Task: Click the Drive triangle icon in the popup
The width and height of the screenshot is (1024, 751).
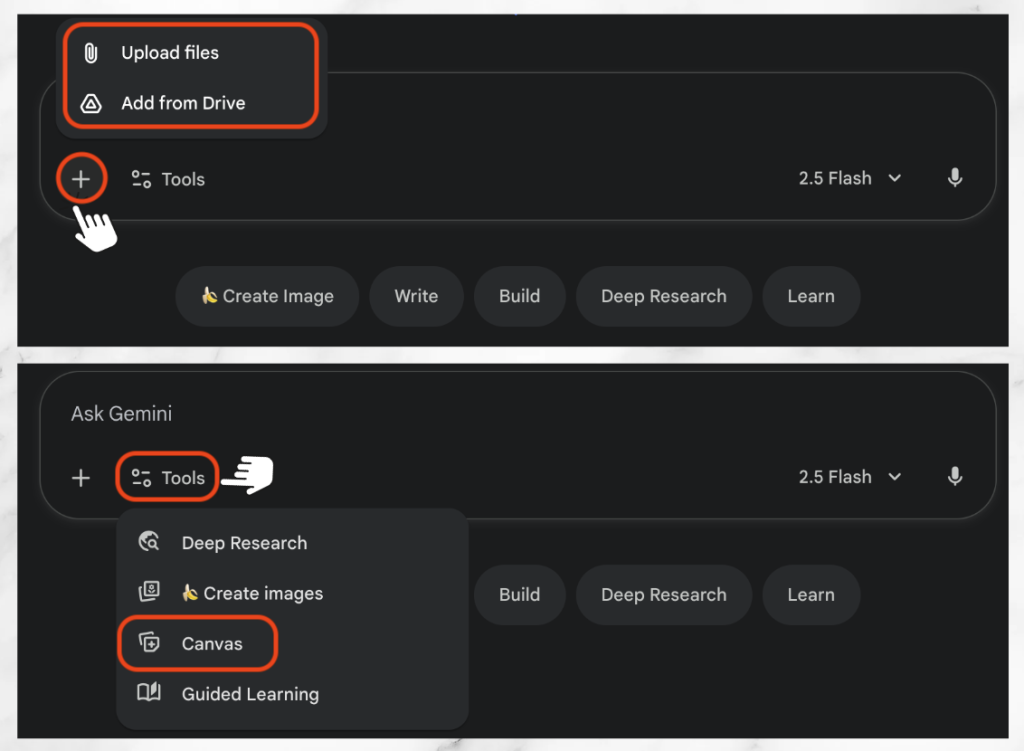Action: [91, 103]
